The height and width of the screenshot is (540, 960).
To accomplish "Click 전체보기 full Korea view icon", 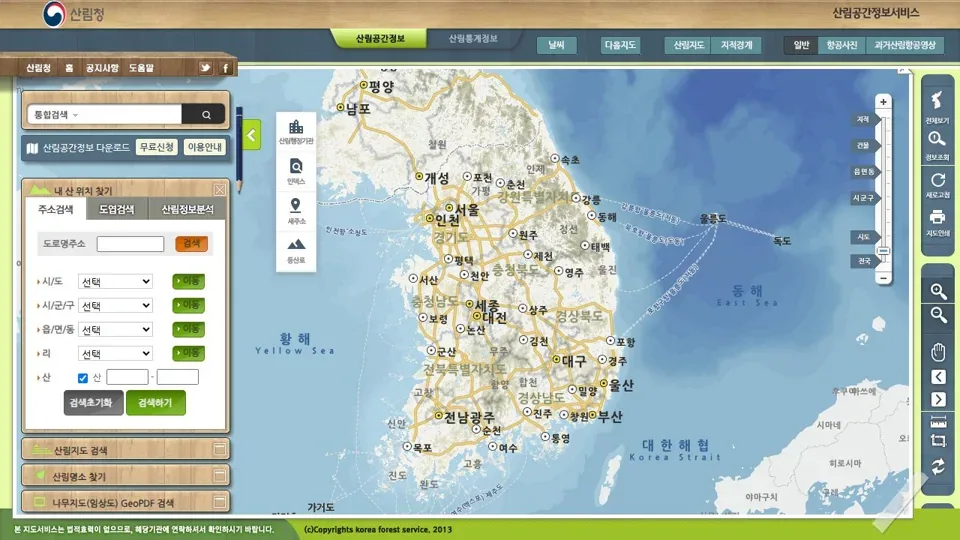I will [937, 107].
